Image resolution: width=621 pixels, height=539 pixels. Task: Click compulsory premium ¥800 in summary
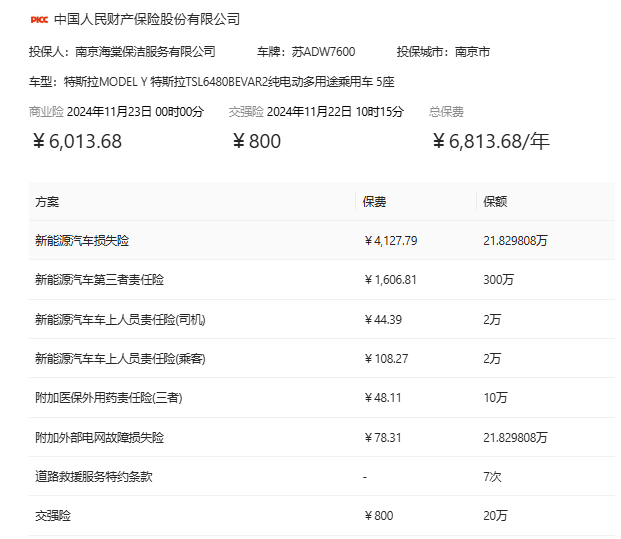(x=257, y=141)
